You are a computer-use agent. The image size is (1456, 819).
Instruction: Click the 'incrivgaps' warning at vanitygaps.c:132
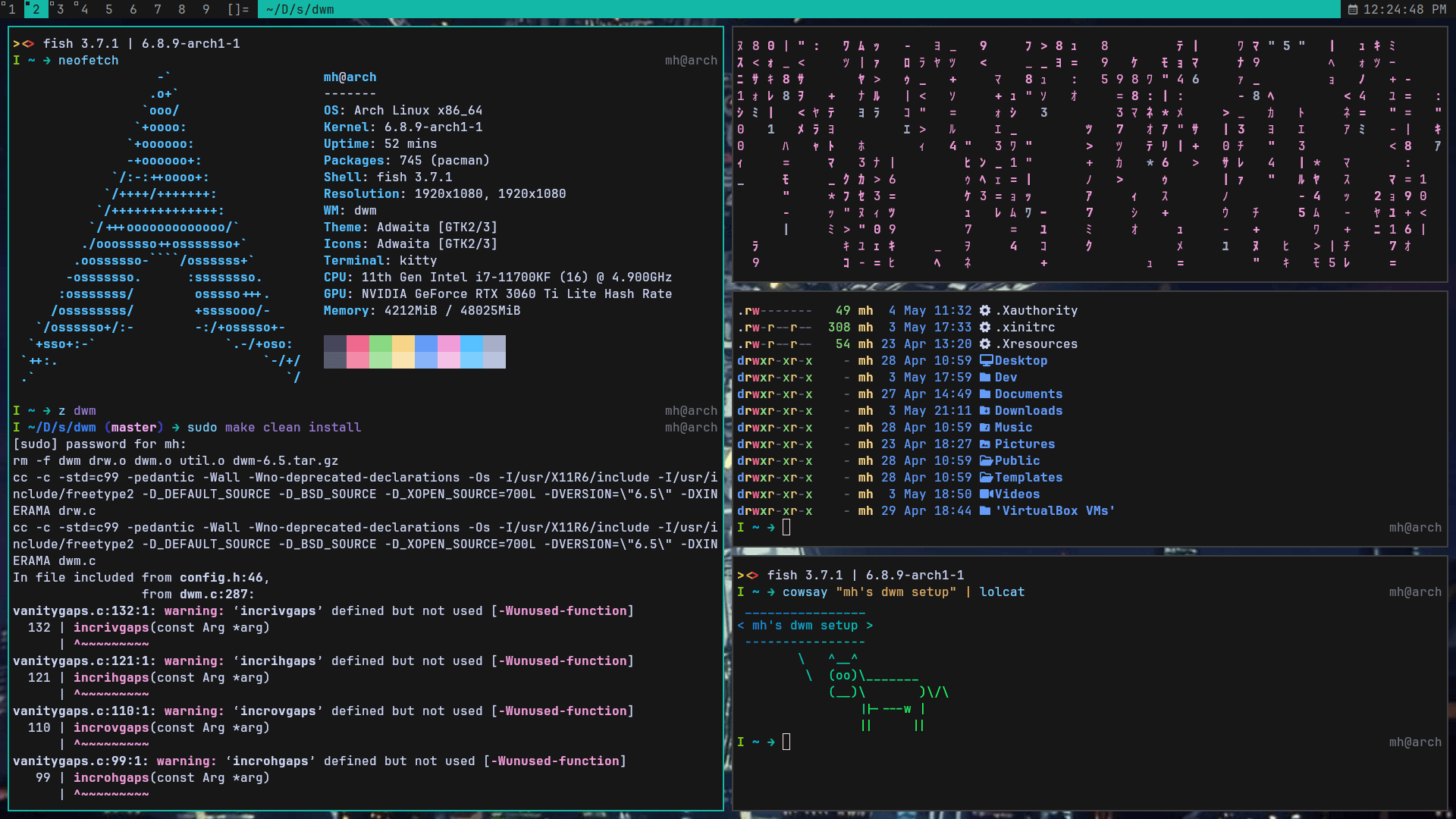point(323,610)
